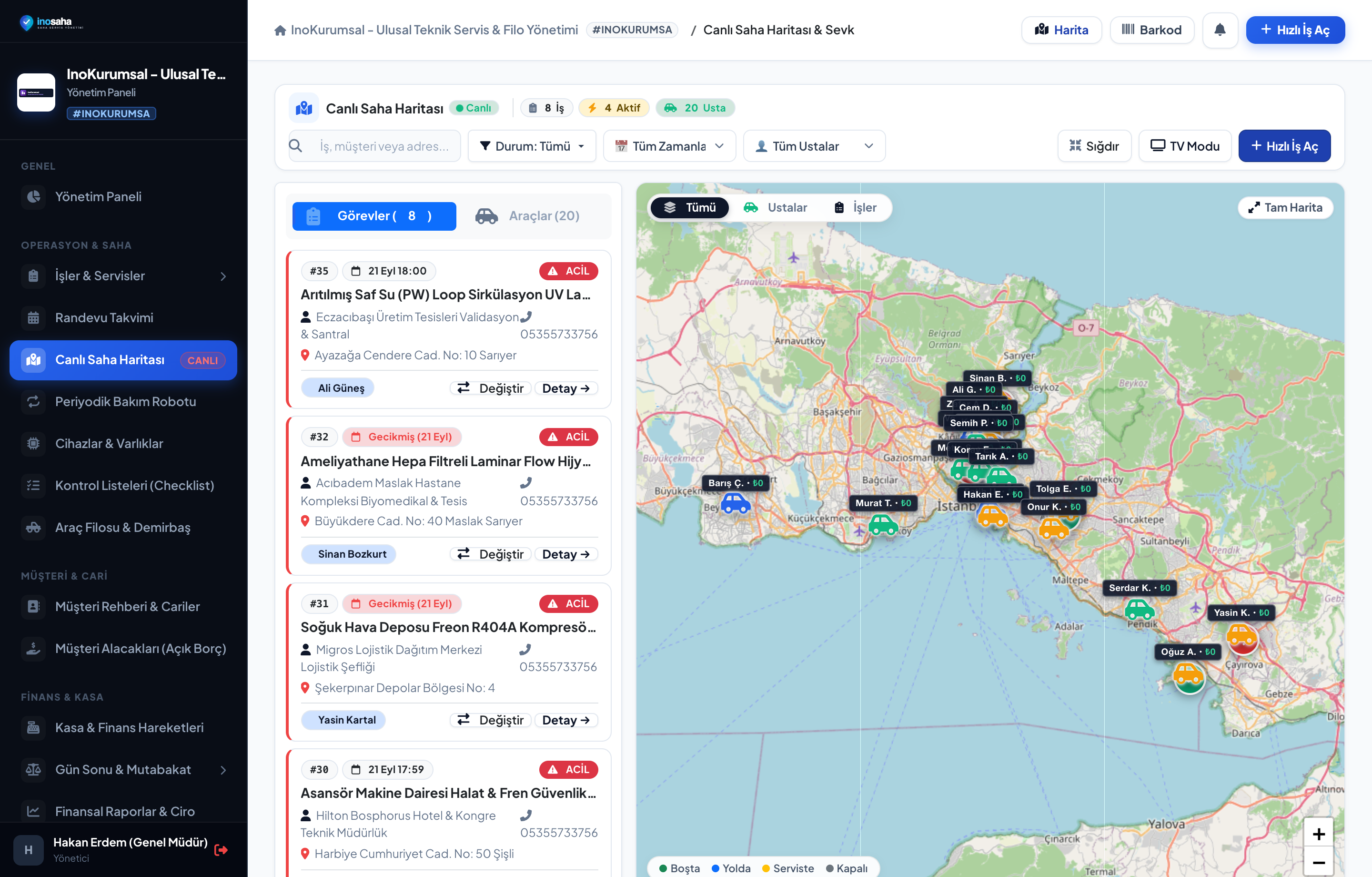The height and width of the screenshot is (877, 1372).
Task: Zoom out the map with minus button
Action: click(1318, 863)
